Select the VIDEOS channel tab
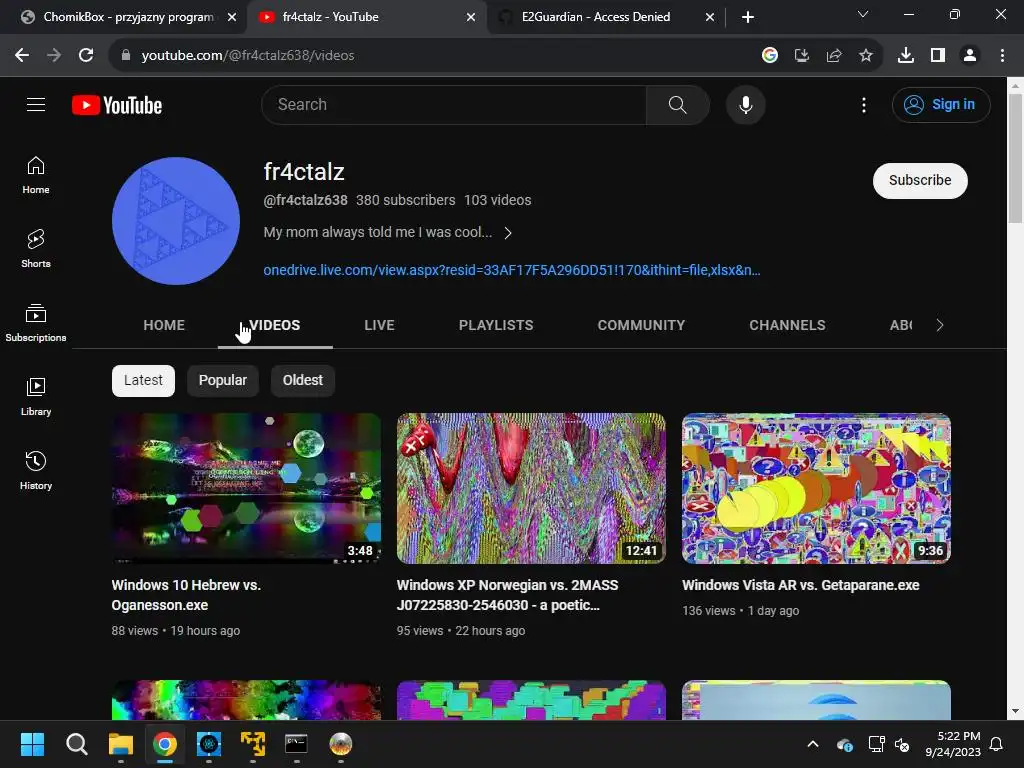1024x768 pixels. pos(275,325)
